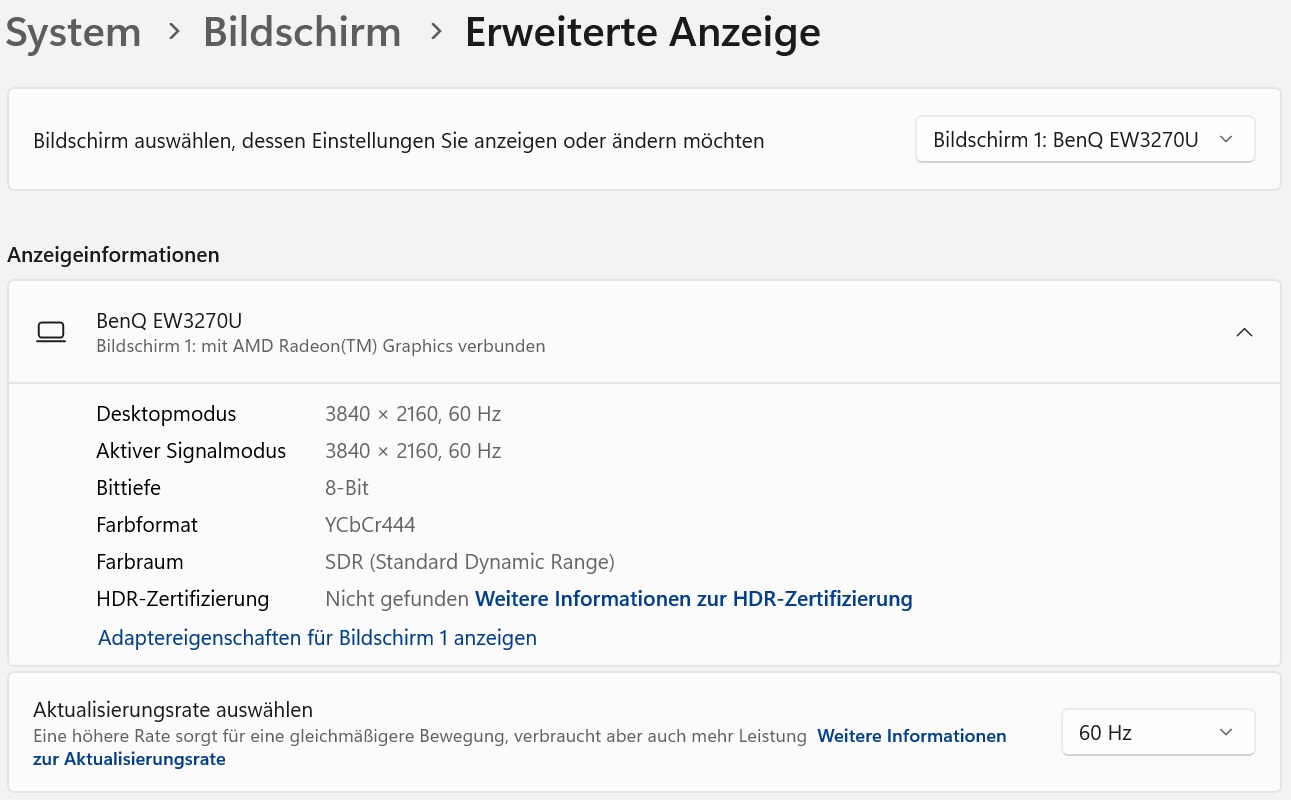
Task: Open Adaptereigenschaften für Bildschirm 1 anzeigen
Action: point(317,637)
